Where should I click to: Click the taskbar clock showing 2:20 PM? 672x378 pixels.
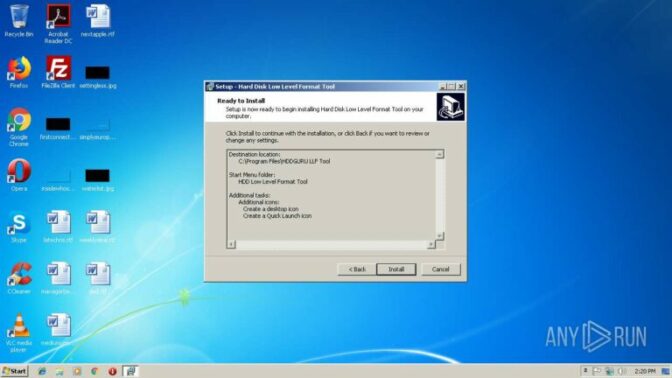[645, 371]
